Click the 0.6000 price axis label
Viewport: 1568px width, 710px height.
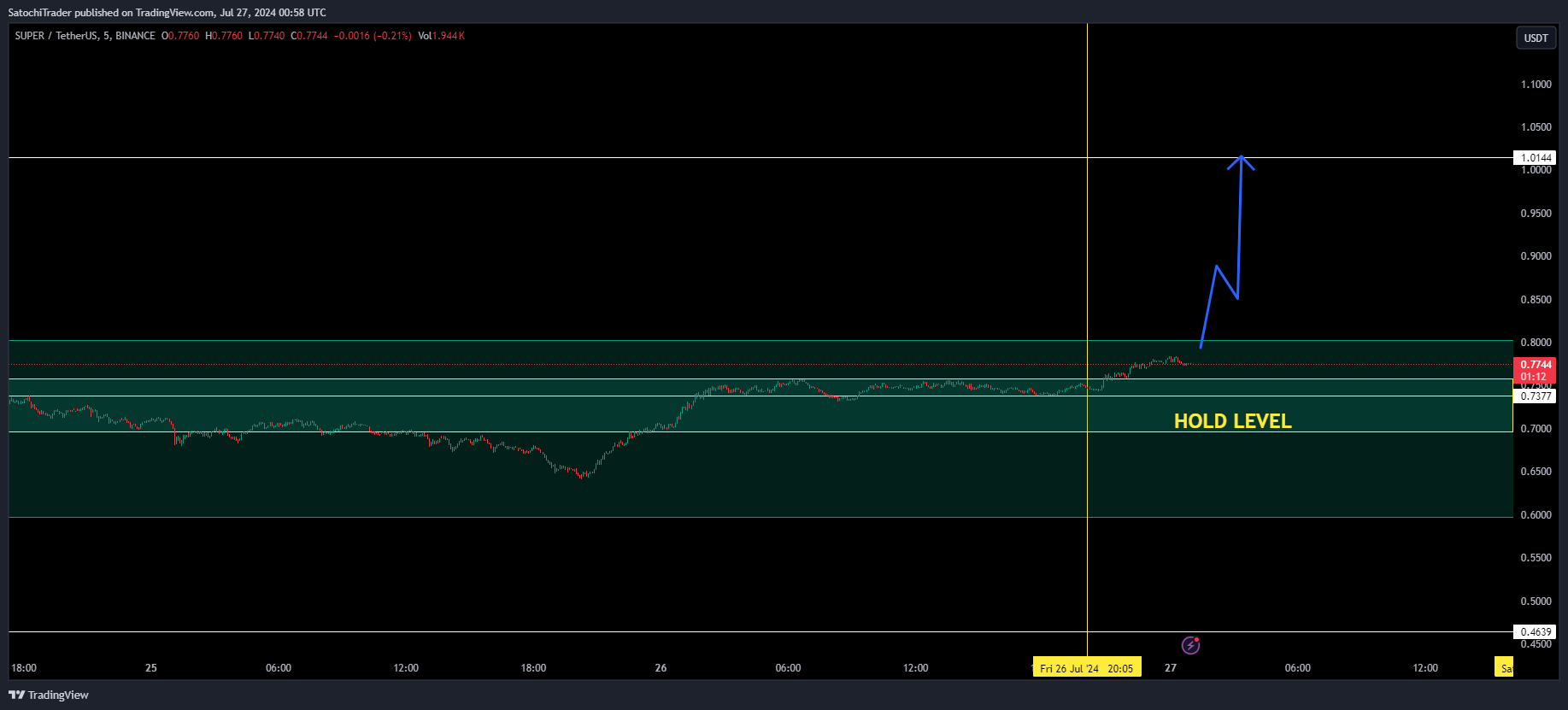1536,515
